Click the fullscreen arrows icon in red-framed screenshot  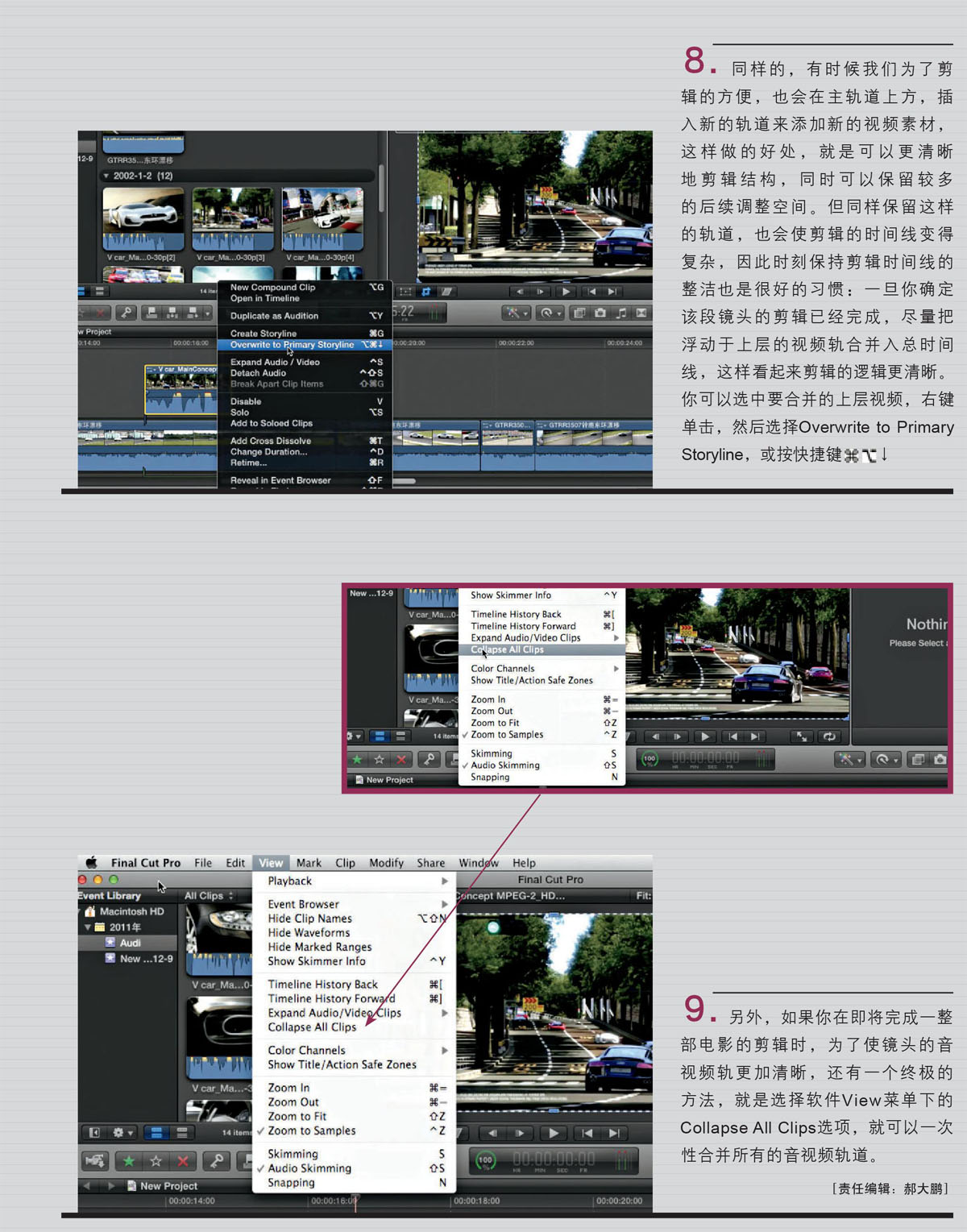[x=802, y=736]
